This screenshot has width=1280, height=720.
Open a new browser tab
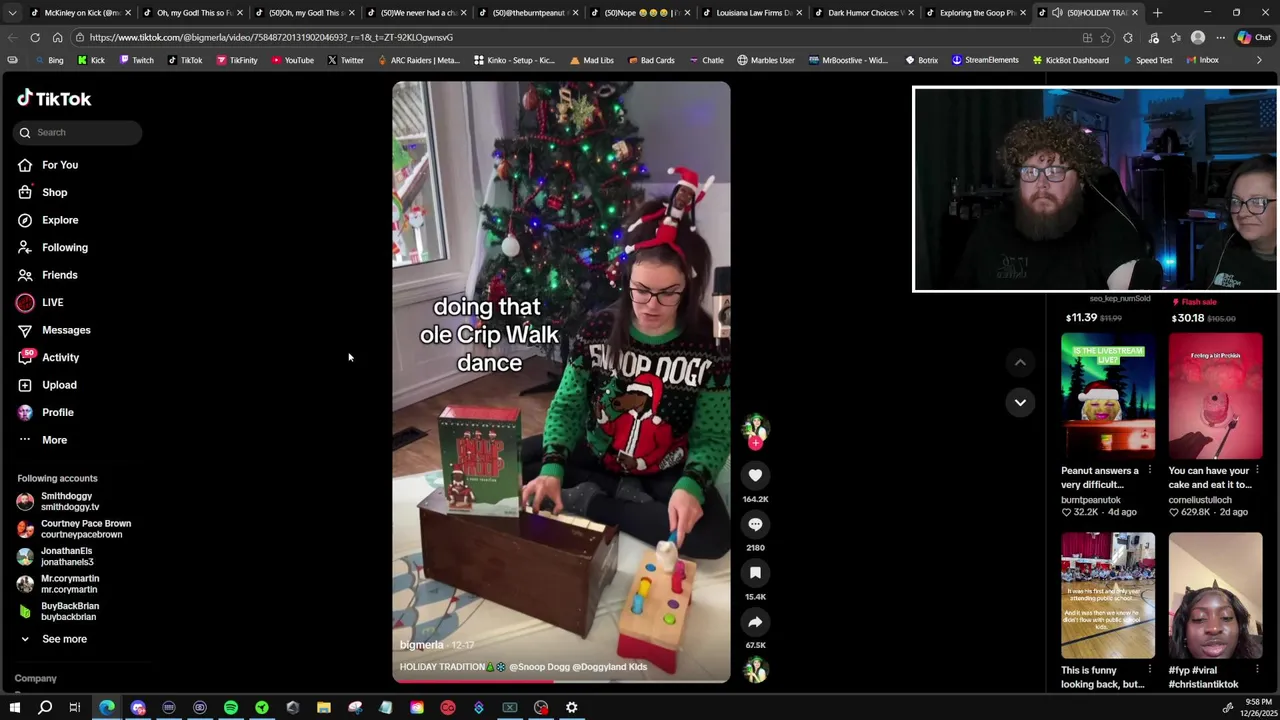(x=1157, y=13)
